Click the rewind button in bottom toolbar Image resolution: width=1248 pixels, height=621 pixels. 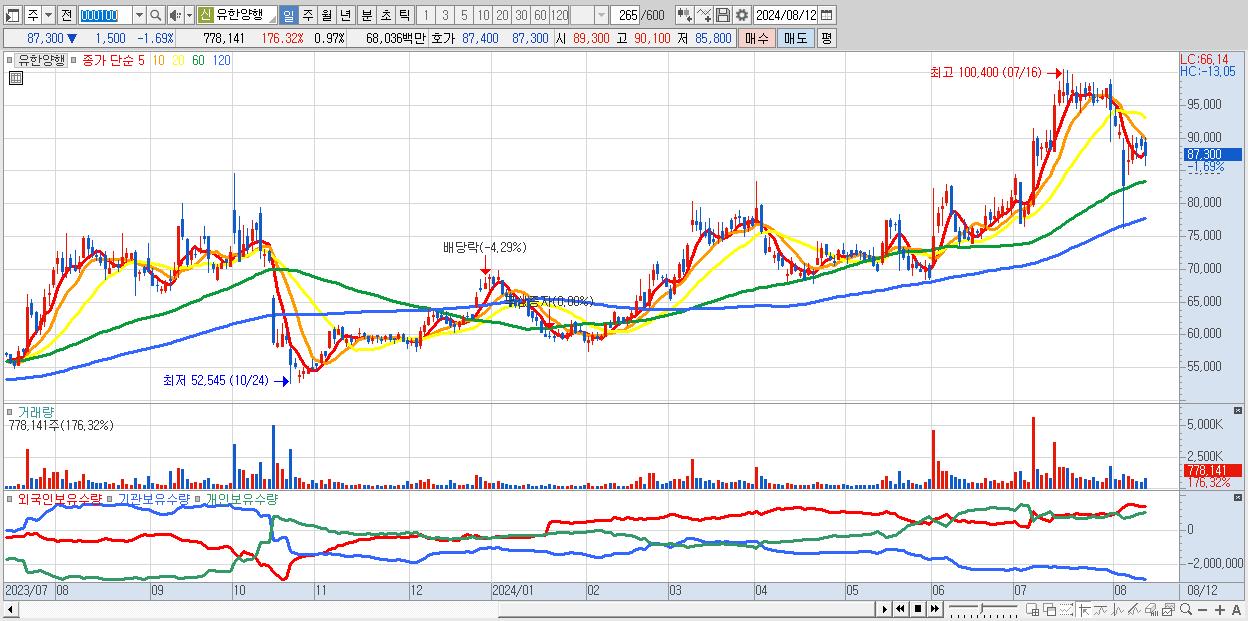pos(900,609)
